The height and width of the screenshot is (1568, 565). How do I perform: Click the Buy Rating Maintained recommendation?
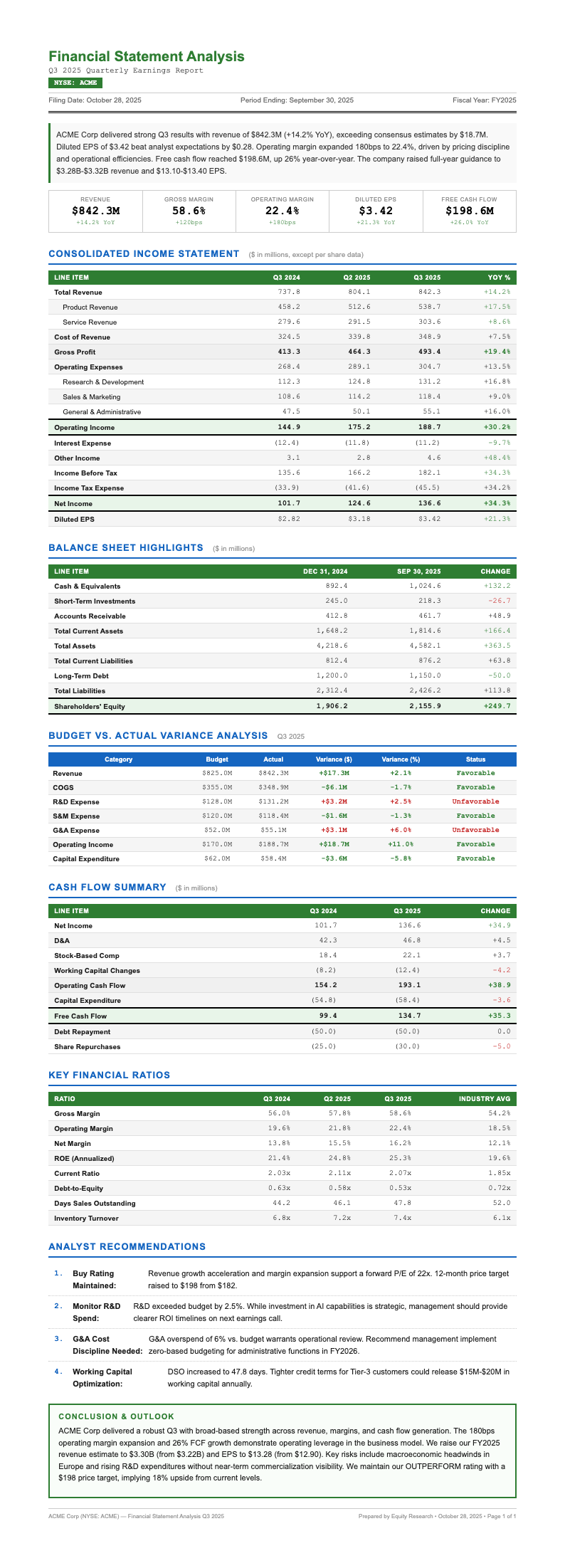pos(282,1279)
